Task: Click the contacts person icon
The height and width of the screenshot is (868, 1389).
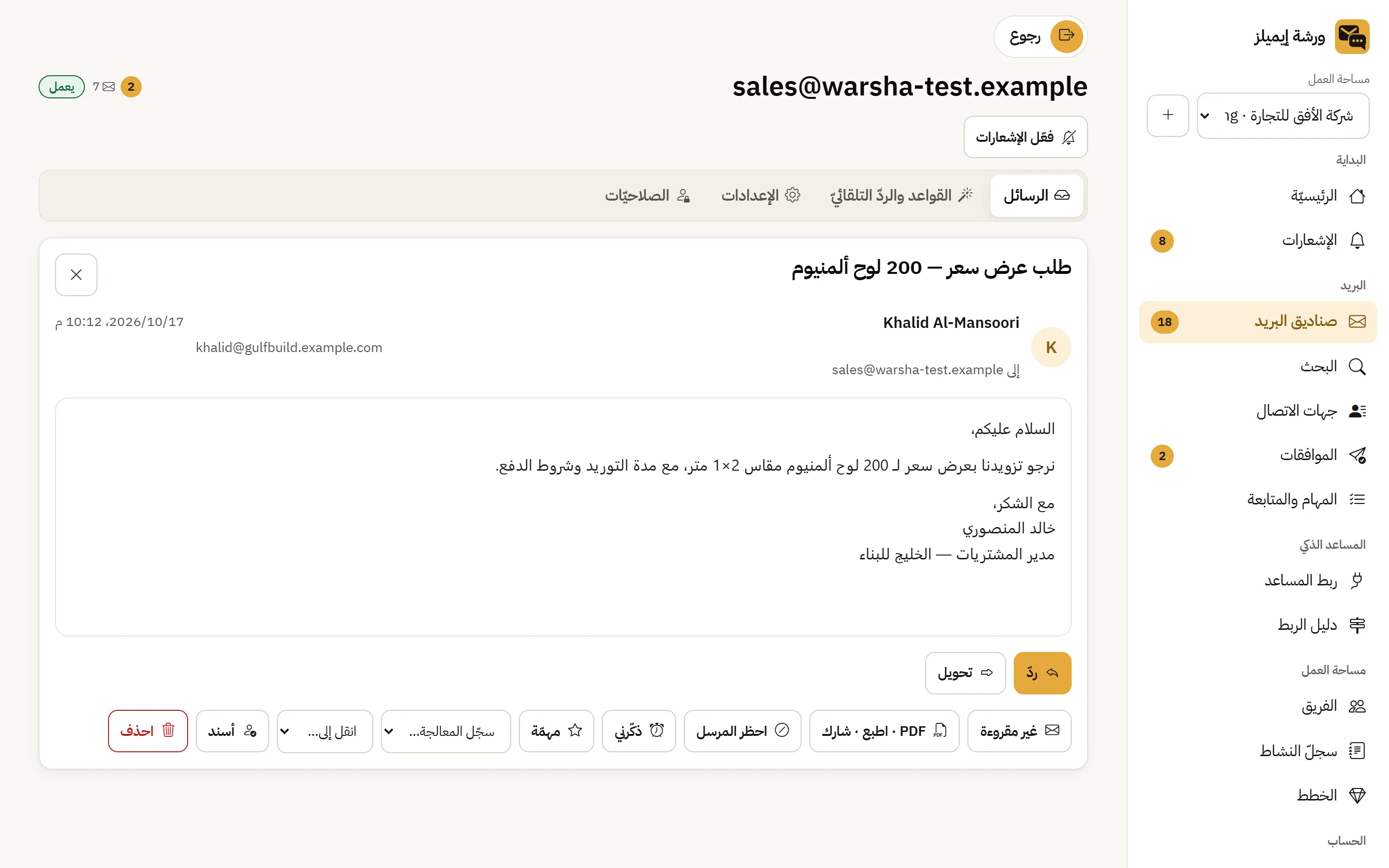Action: pyautogui.click(x=1357, y=411)
